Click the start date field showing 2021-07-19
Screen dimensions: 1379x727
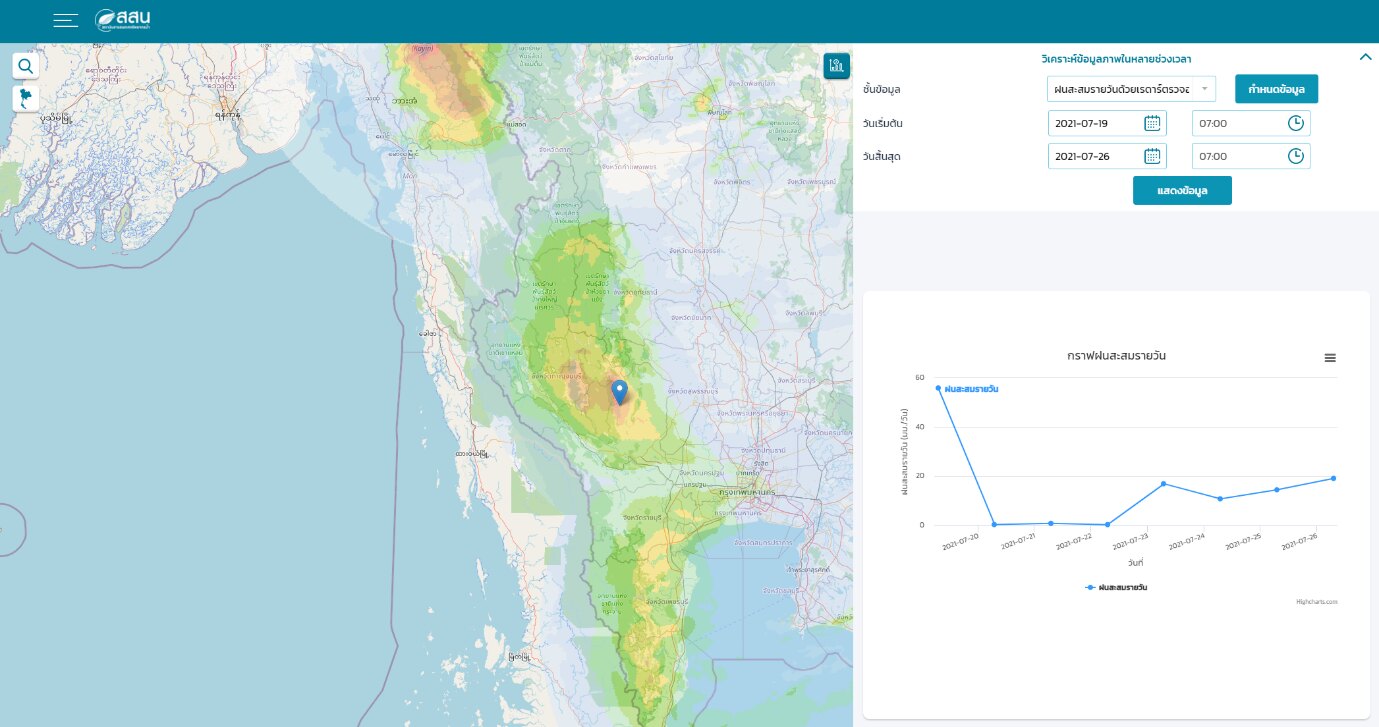click(1107, 123)
